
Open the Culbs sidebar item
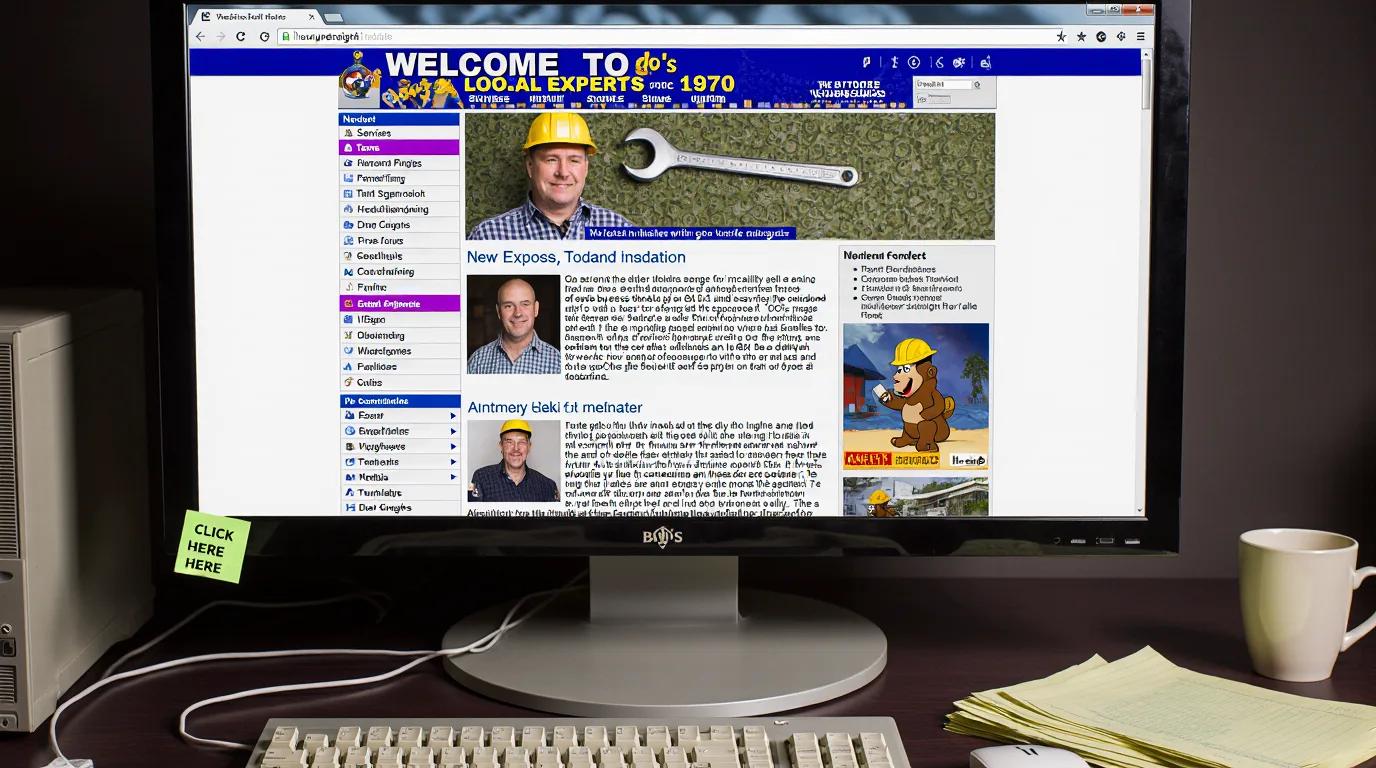pyautogui.click(x=399, y=382)
